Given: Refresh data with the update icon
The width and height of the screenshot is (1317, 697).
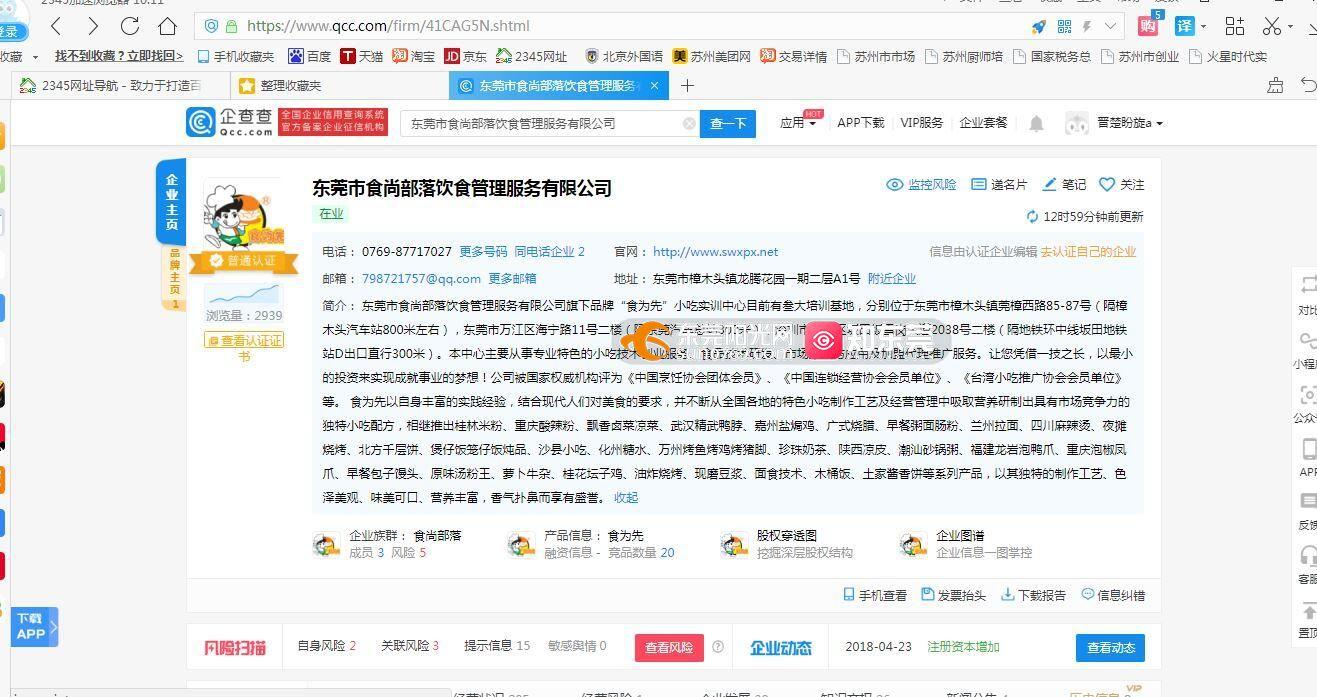Looking at the screenshot, I should pos(1033,217).
